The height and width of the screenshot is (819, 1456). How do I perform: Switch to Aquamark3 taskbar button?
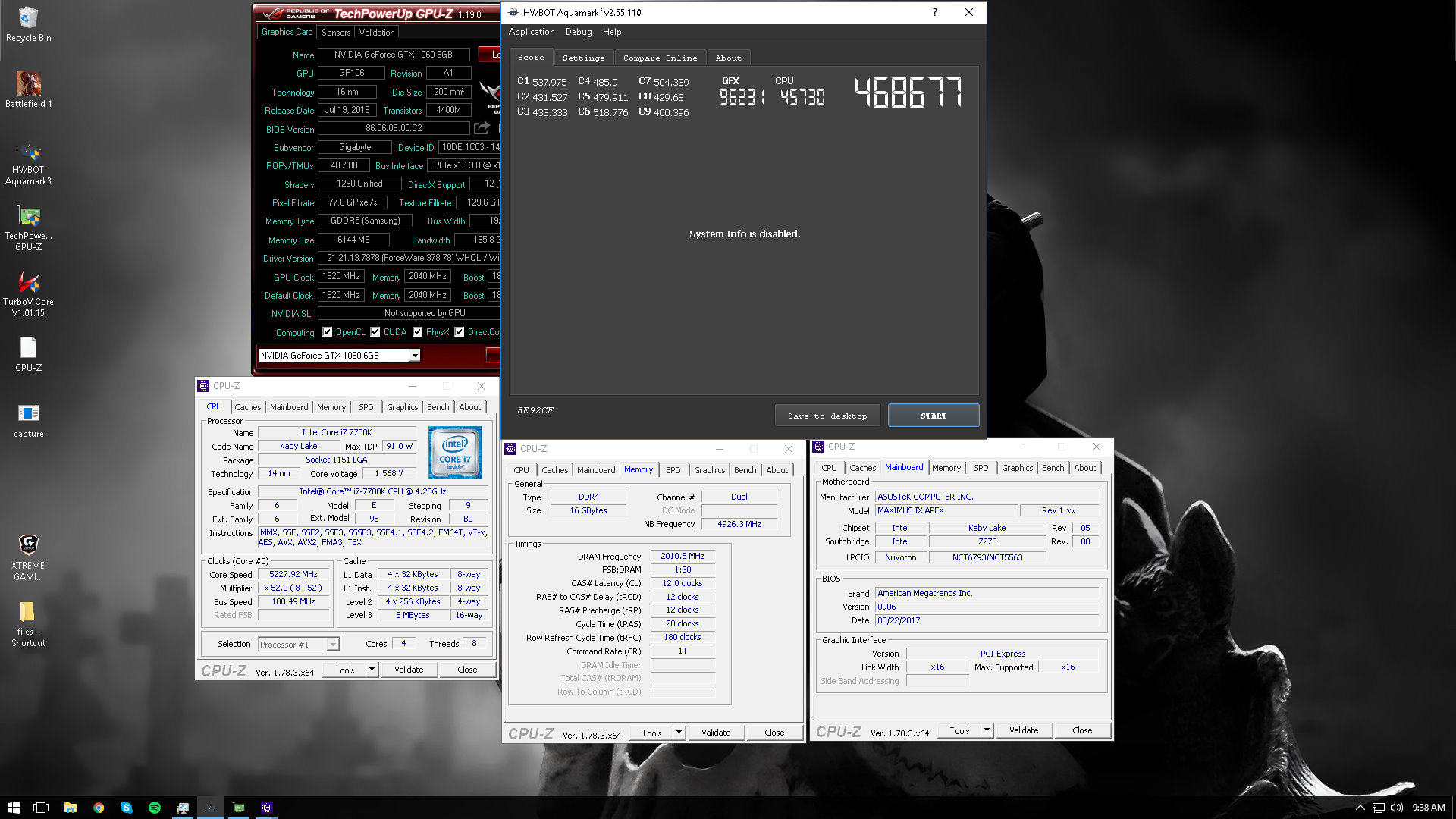point(211,808)
